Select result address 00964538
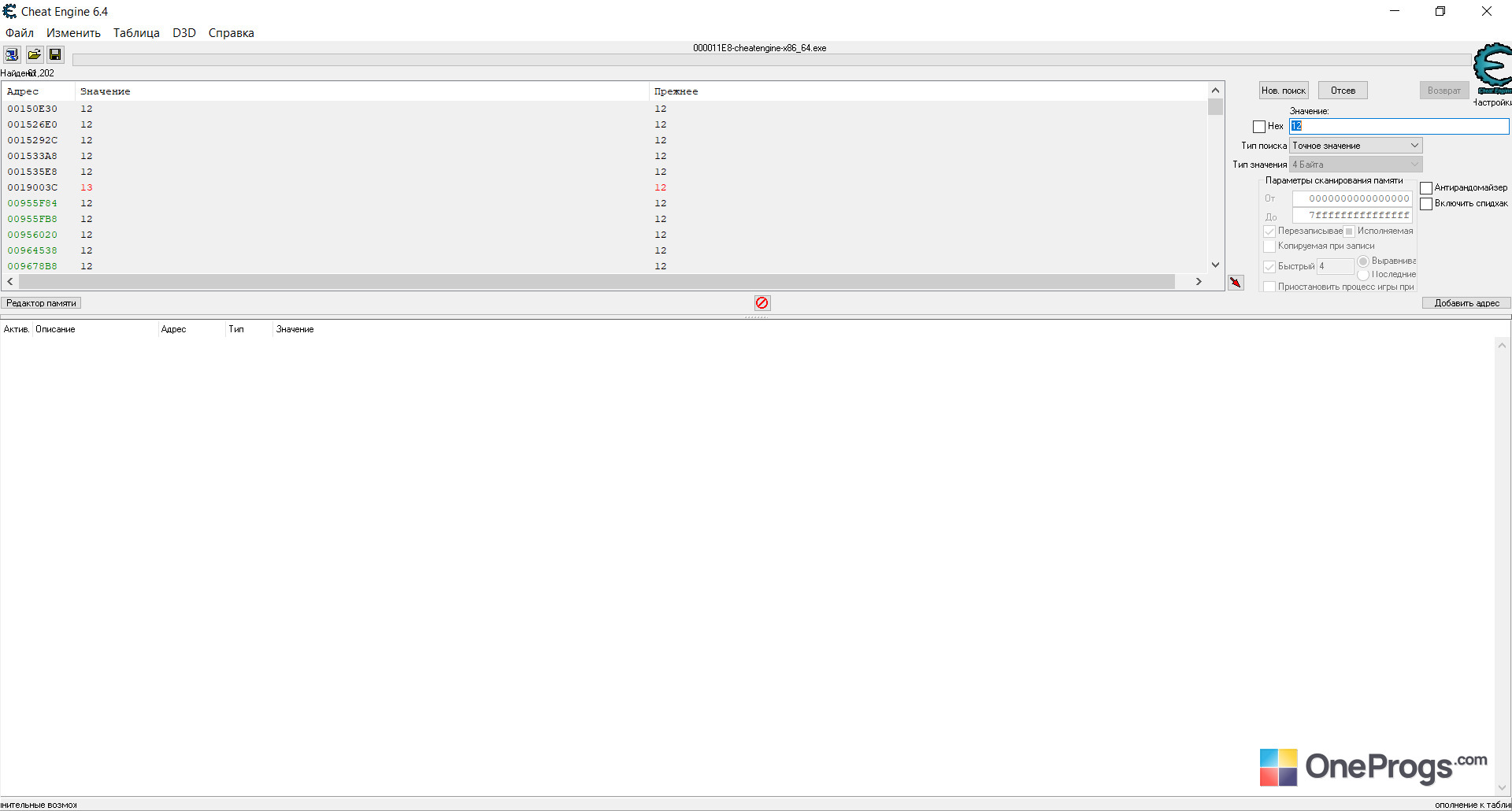 32,250
